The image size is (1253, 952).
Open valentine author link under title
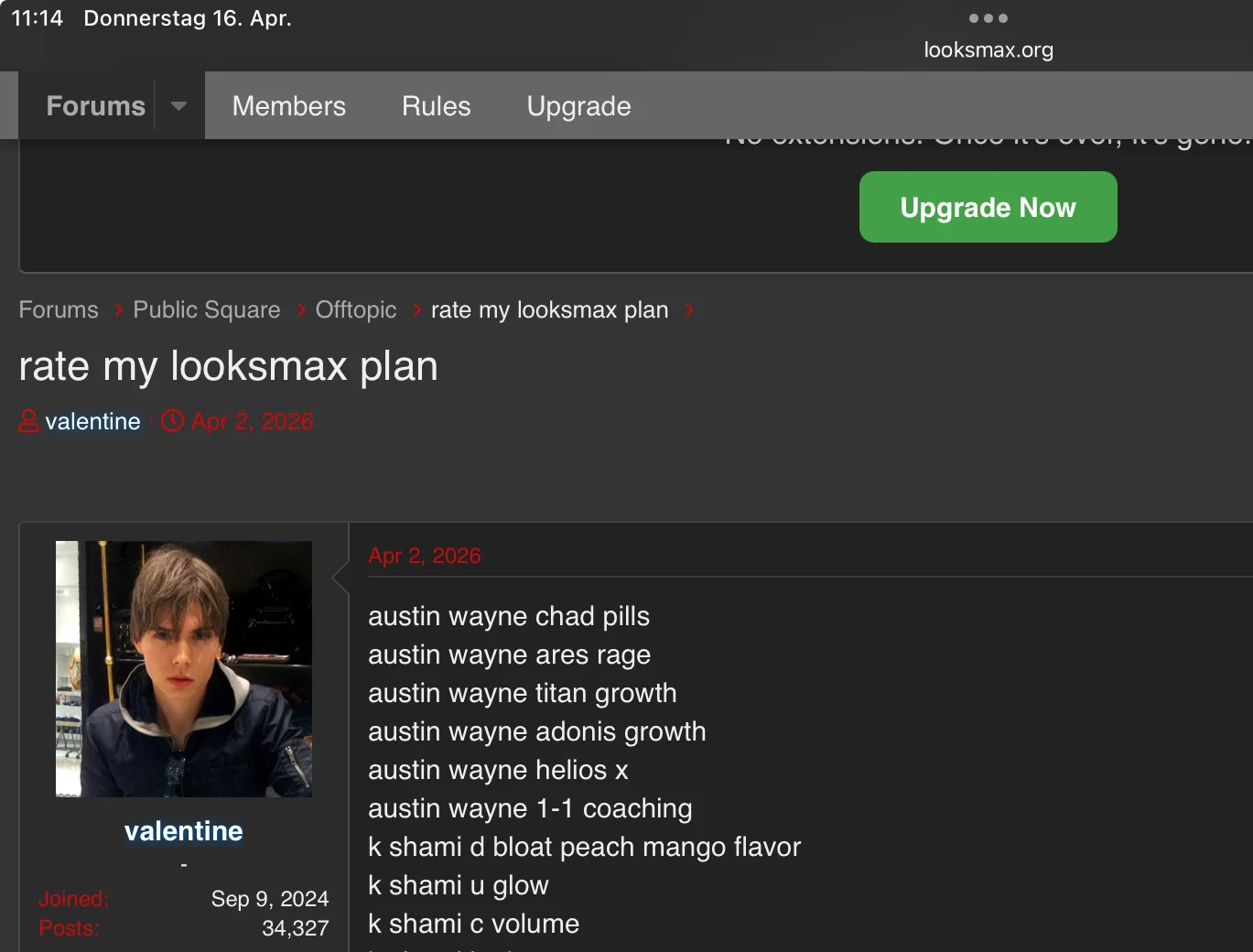tap(92, 421)
